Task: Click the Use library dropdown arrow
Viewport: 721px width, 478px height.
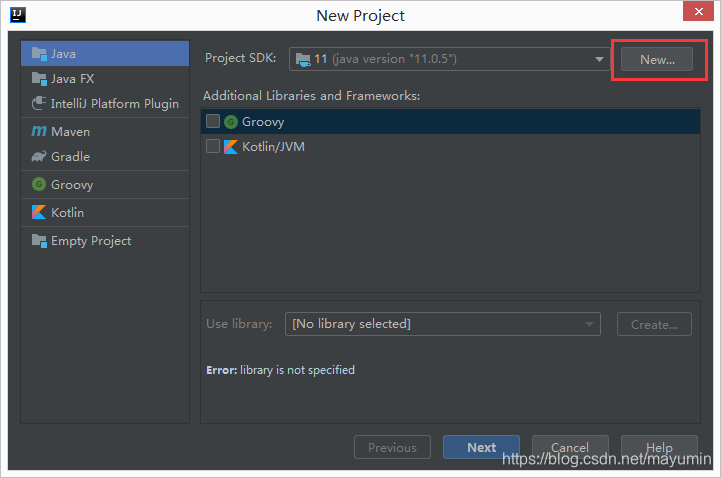Action: coord(589,324)
